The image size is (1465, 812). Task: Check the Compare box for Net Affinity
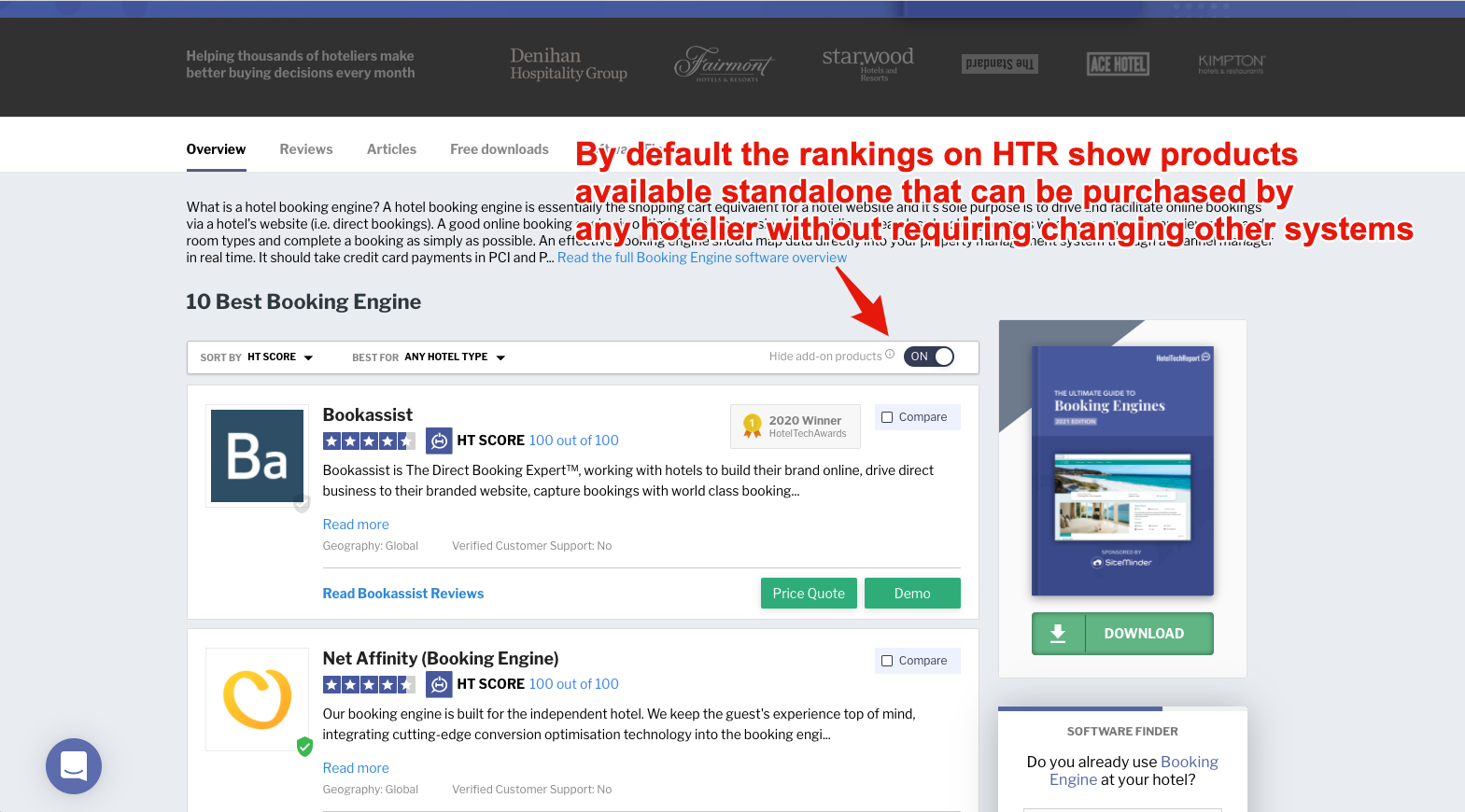click(887, 661)
